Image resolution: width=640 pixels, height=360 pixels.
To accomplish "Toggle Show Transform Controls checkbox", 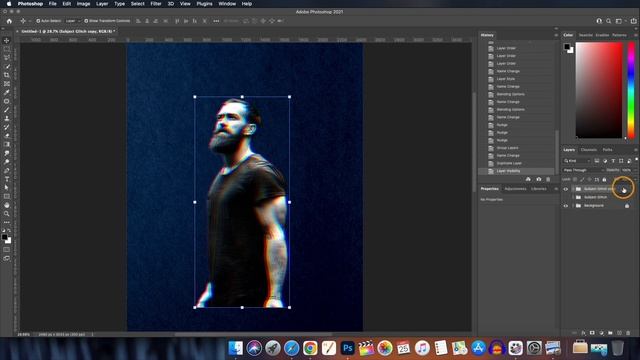I will [x=86, y=21].
